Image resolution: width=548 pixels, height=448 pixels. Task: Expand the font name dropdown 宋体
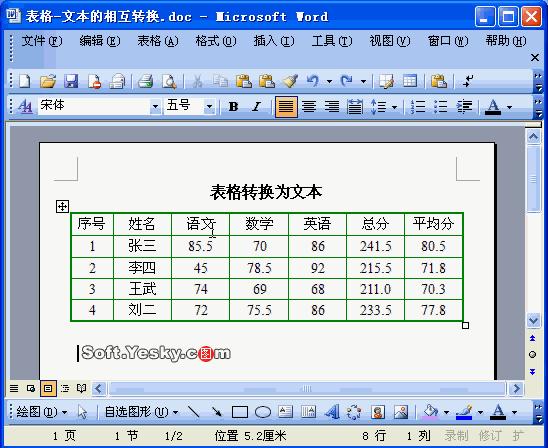pos(155,107)
